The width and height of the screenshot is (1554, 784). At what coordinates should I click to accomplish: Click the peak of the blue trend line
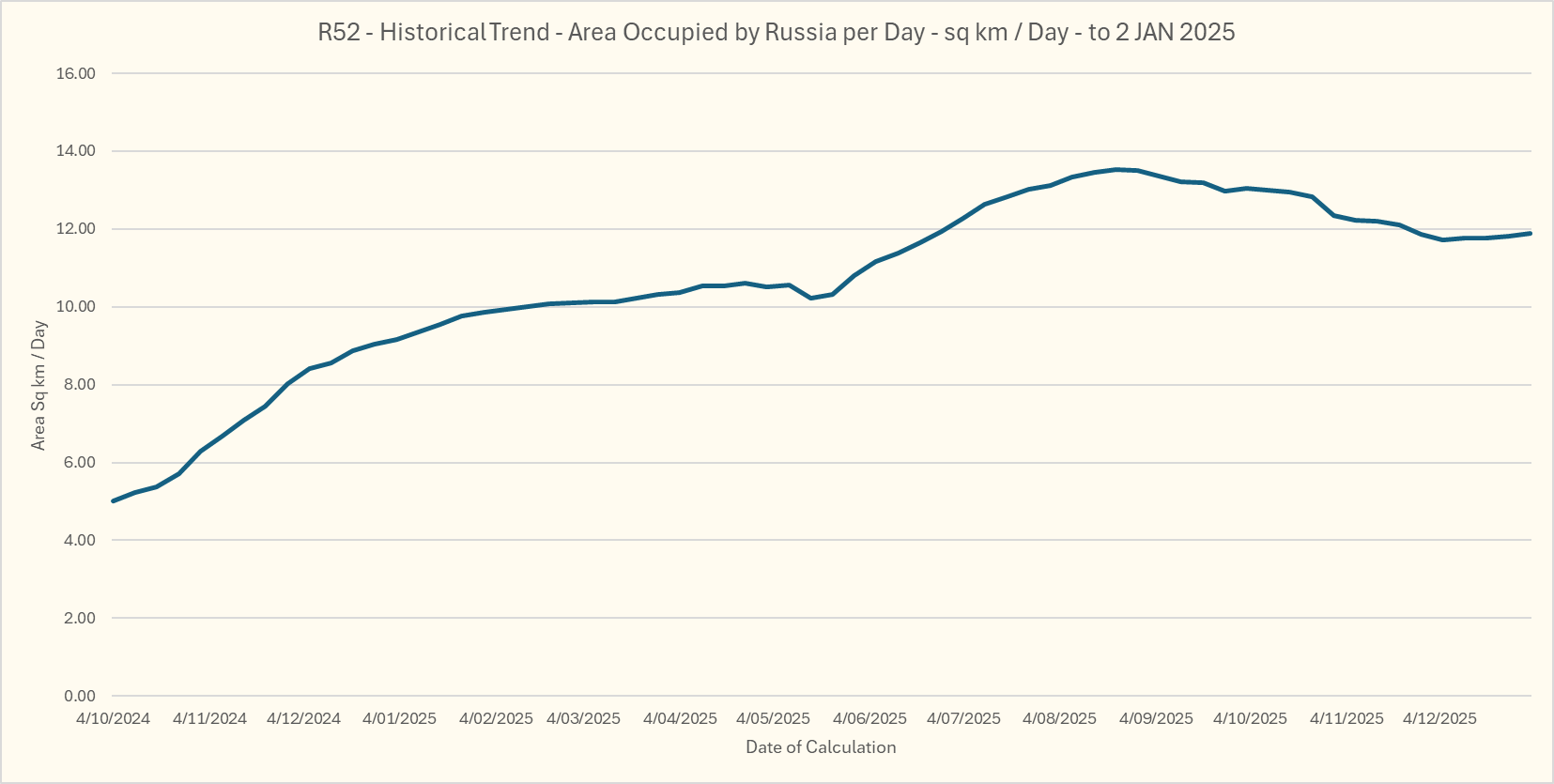(x=1116, y=170)
